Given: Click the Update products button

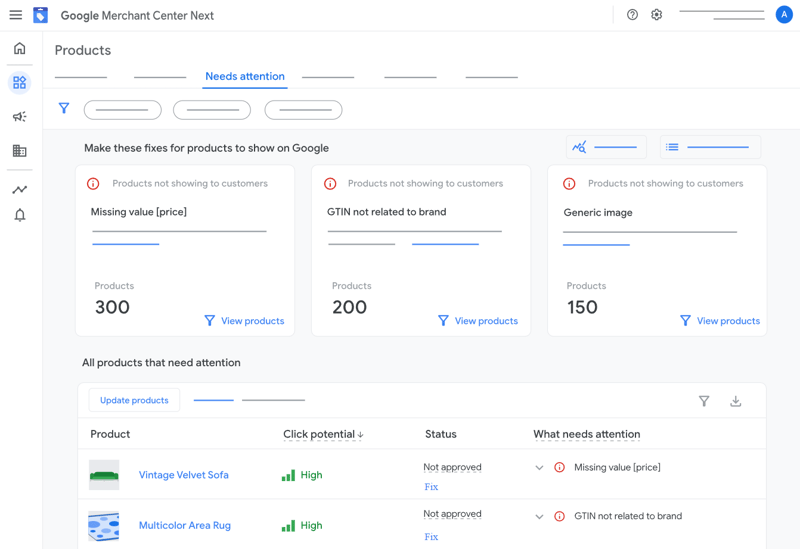Looking at the screenshot, I should click(134, 400).
